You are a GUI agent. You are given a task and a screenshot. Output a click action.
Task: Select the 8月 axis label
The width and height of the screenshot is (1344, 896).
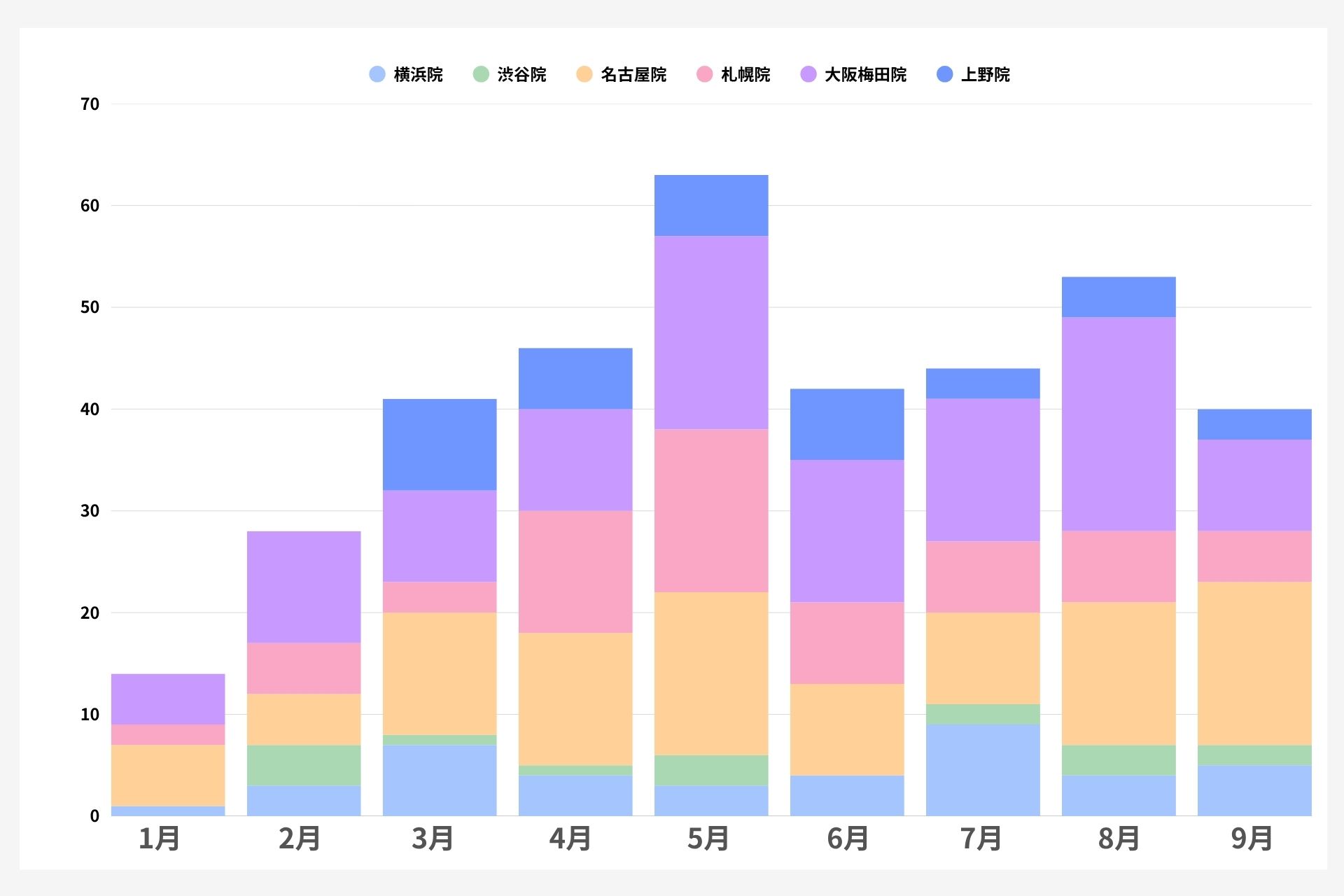1119,839
